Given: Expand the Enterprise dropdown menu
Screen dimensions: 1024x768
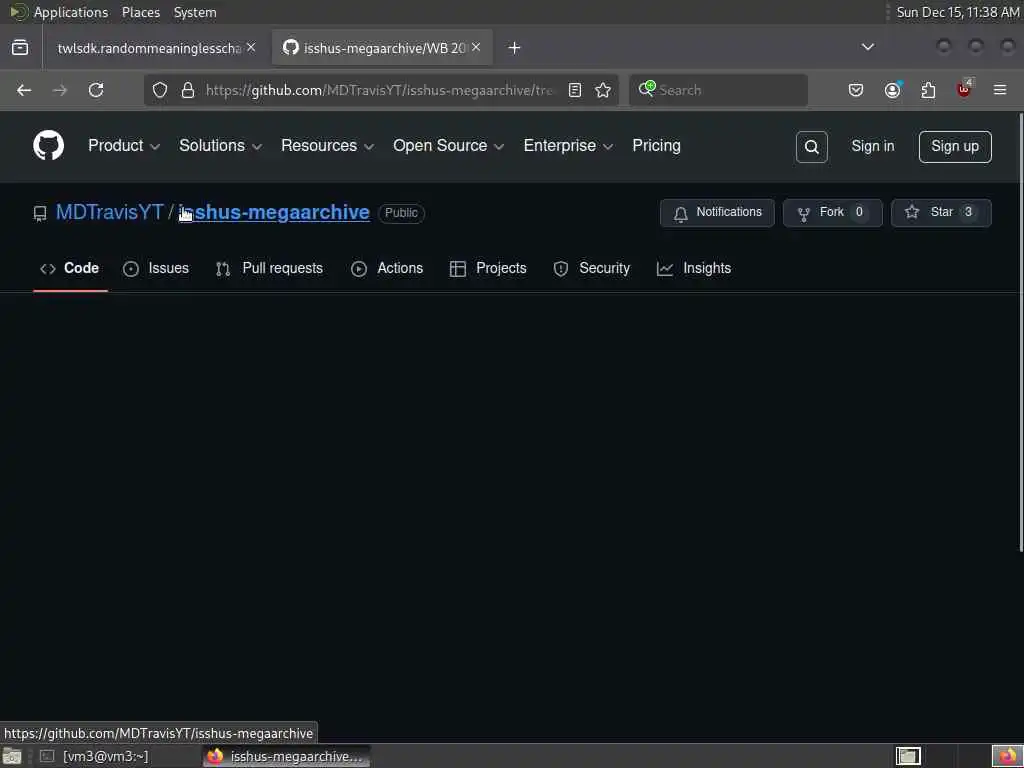Looking at the screenshot, I should pos(569,146).
